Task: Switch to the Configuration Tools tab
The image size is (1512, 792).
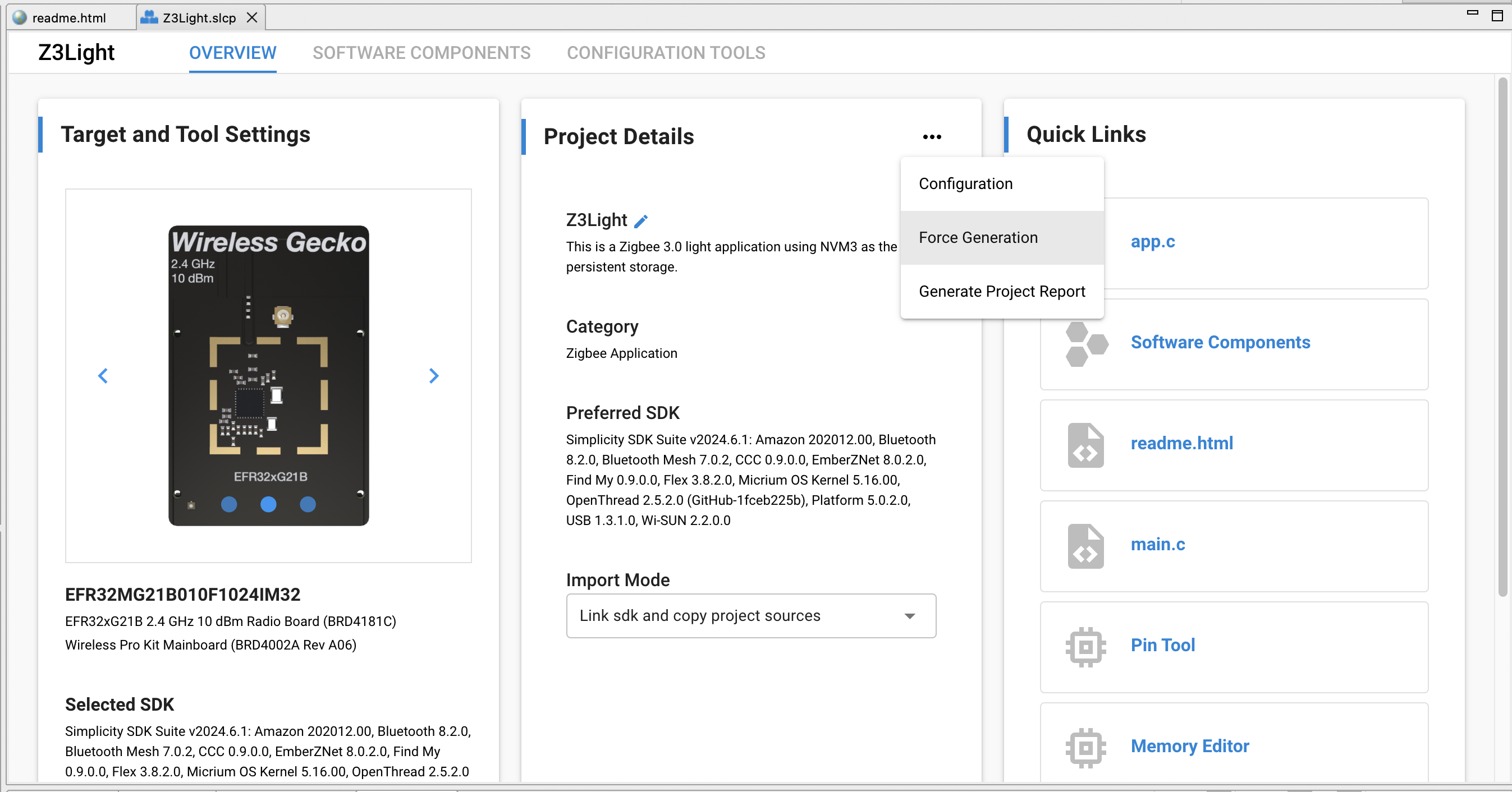Action: pos(666,53)
